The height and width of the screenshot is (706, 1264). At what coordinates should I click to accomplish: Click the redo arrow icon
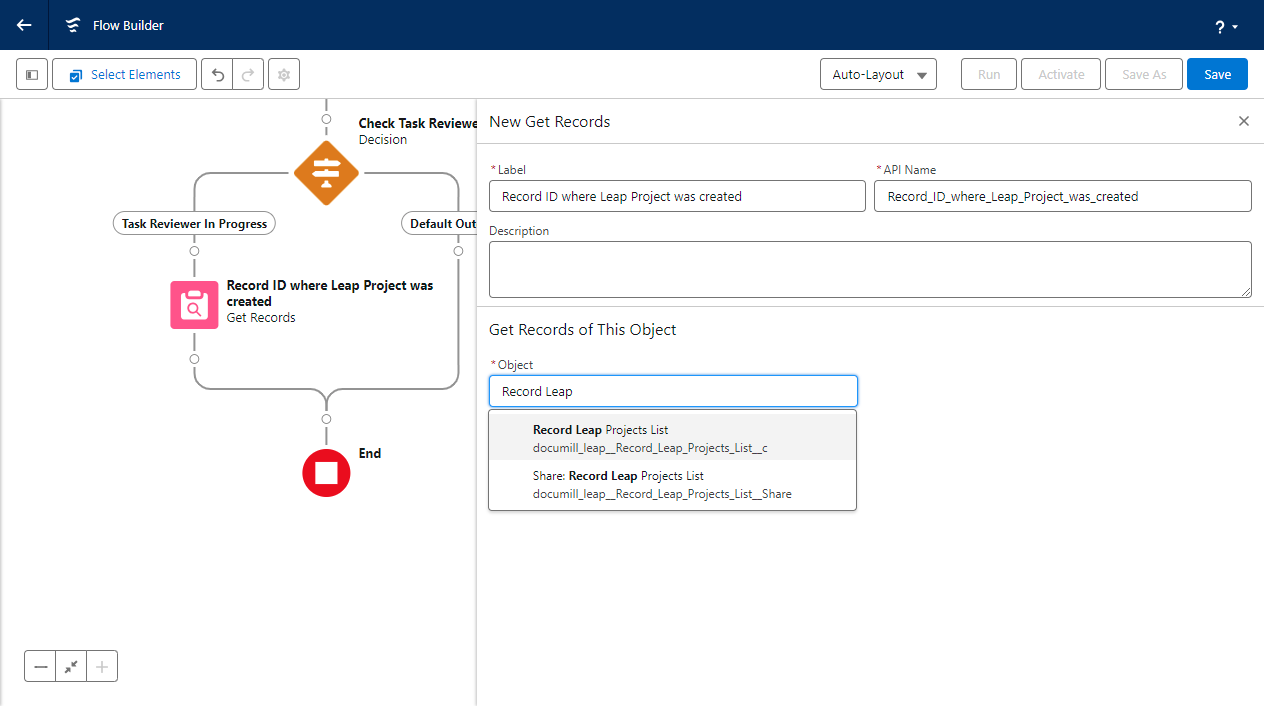tap(246, 74)
